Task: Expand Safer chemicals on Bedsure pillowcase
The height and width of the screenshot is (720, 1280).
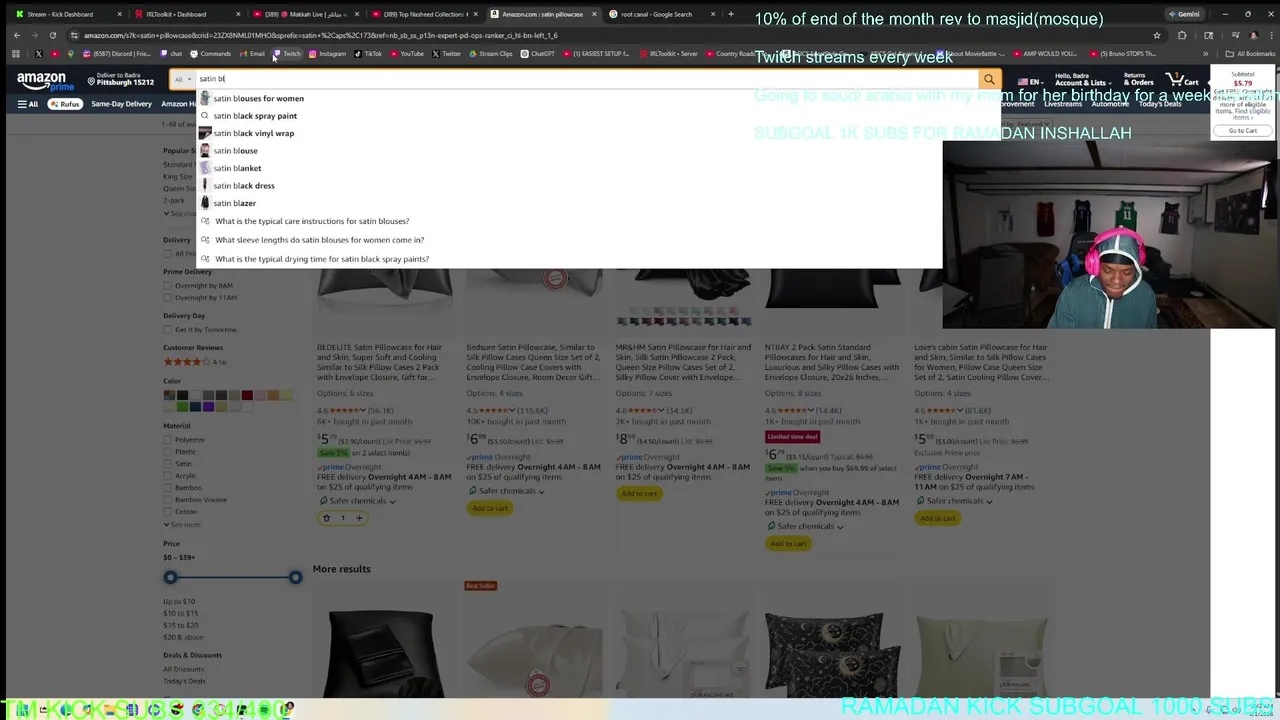Action: point(505,491)
